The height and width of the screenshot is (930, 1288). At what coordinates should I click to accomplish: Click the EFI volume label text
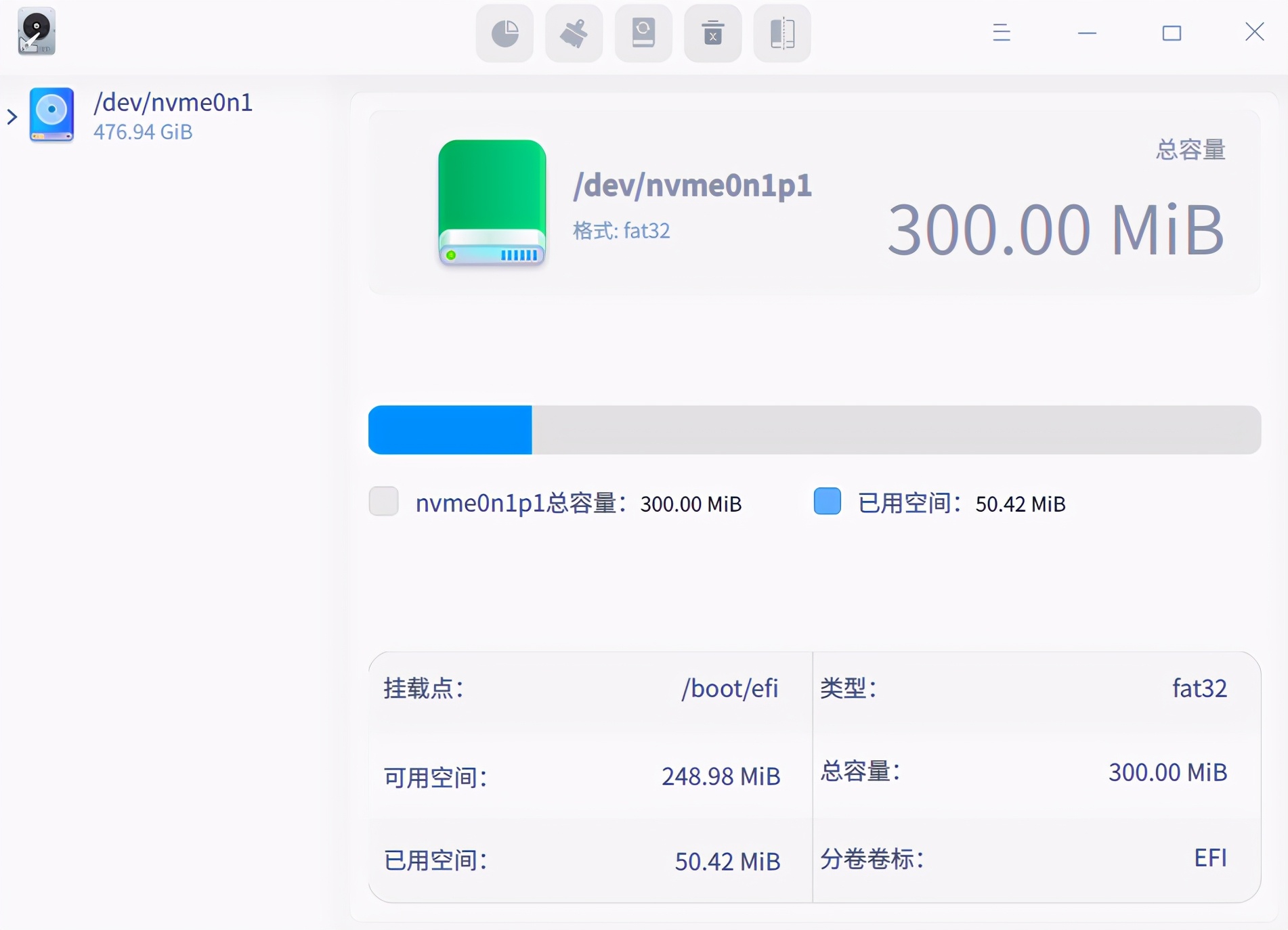1211,858
